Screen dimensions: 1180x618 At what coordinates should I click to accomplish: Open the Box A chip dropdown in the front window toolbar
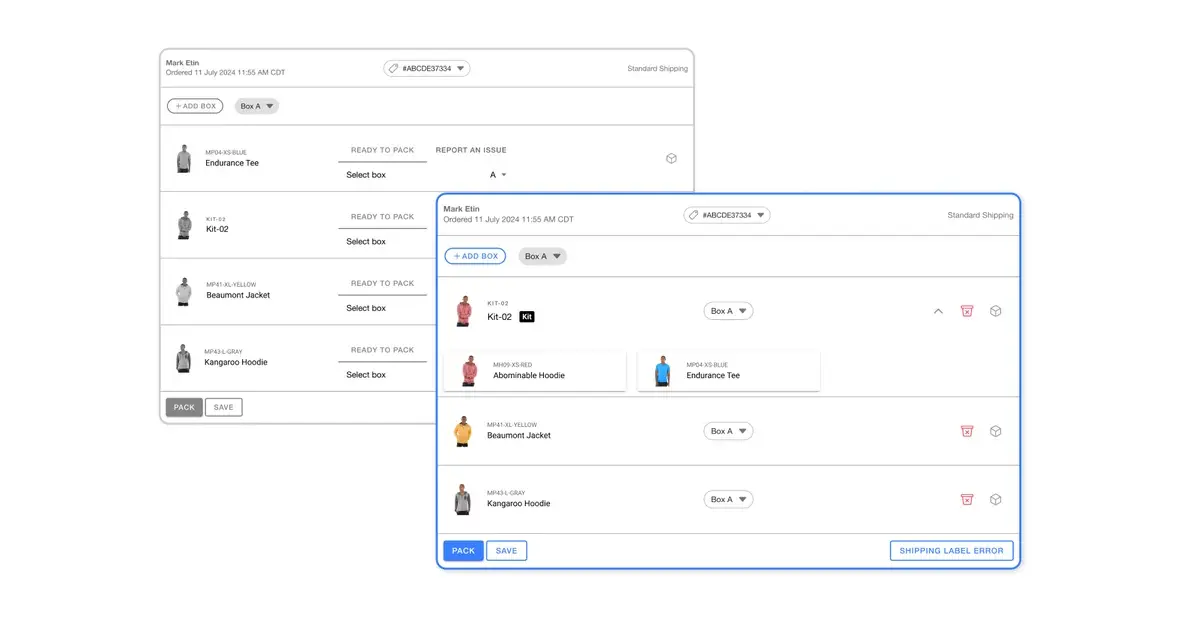pos(543,256)
